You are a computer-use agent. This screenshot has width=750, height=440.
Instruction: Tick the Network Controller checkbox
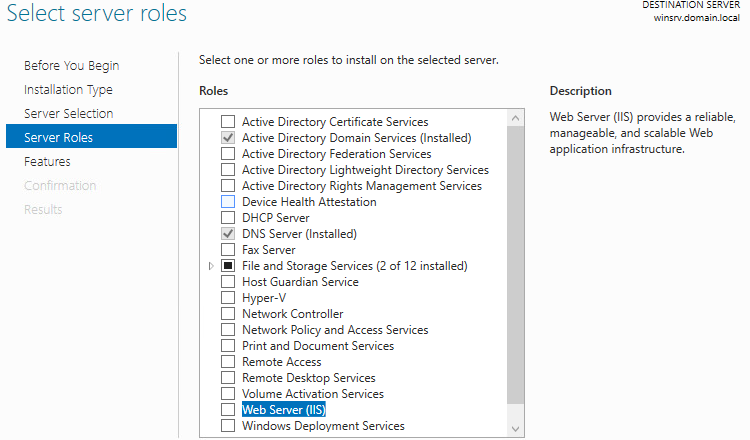click(228, 314)
